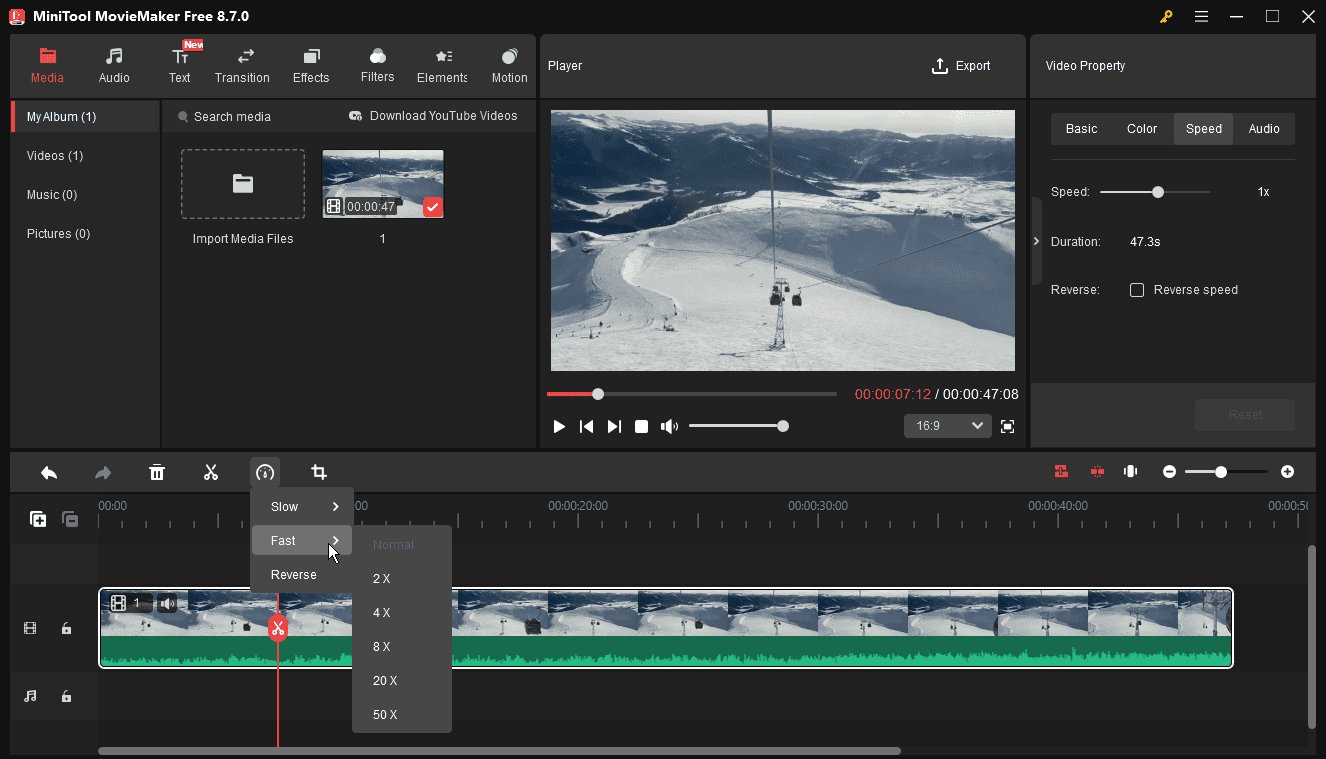Open the Audio library tab

tap(114, 66)
